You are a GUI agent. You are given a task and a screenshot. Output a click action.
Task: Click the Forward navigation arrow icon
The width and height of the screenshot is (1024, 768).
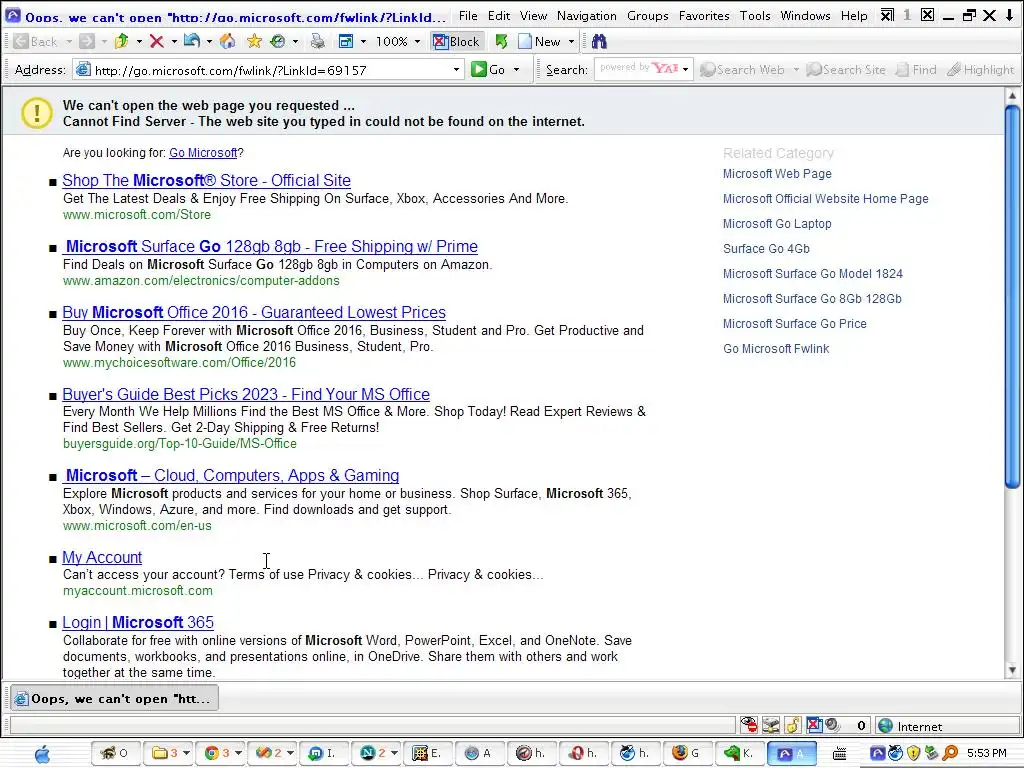pyautogui.click(x=86, y=42)
